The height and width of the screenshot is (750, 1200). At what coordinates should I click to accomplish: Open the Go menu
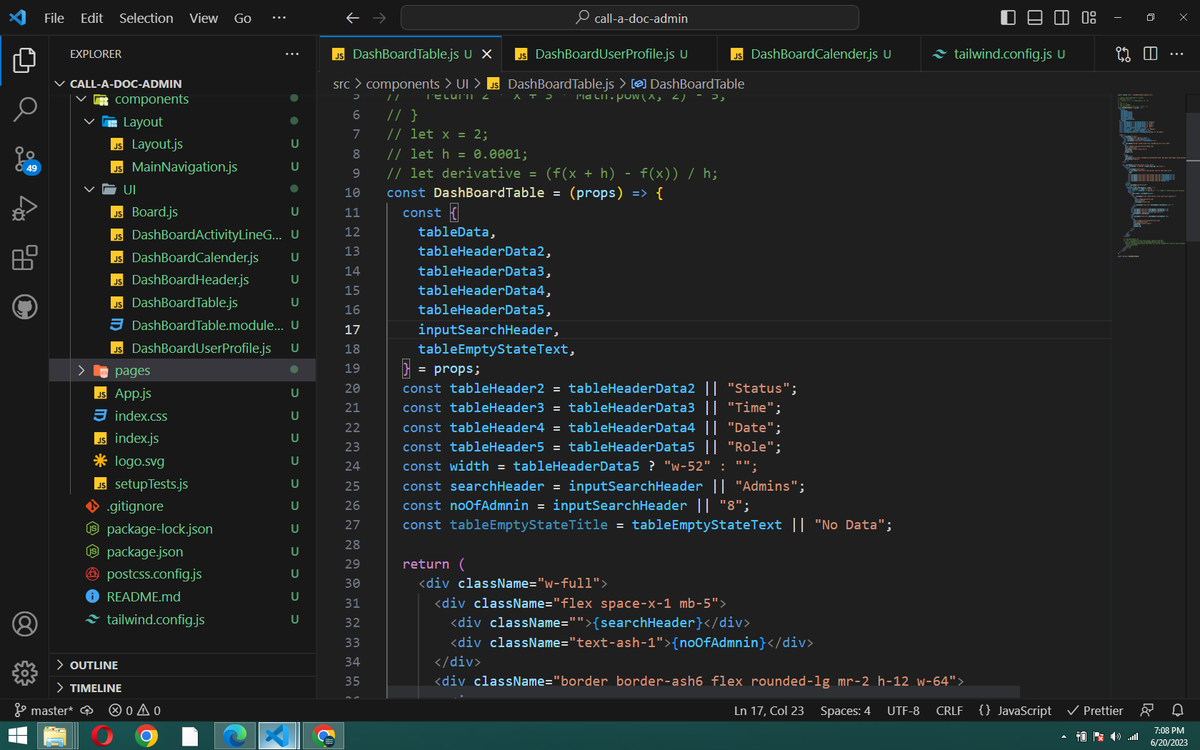pyautogui.click(x=242, y=18)
